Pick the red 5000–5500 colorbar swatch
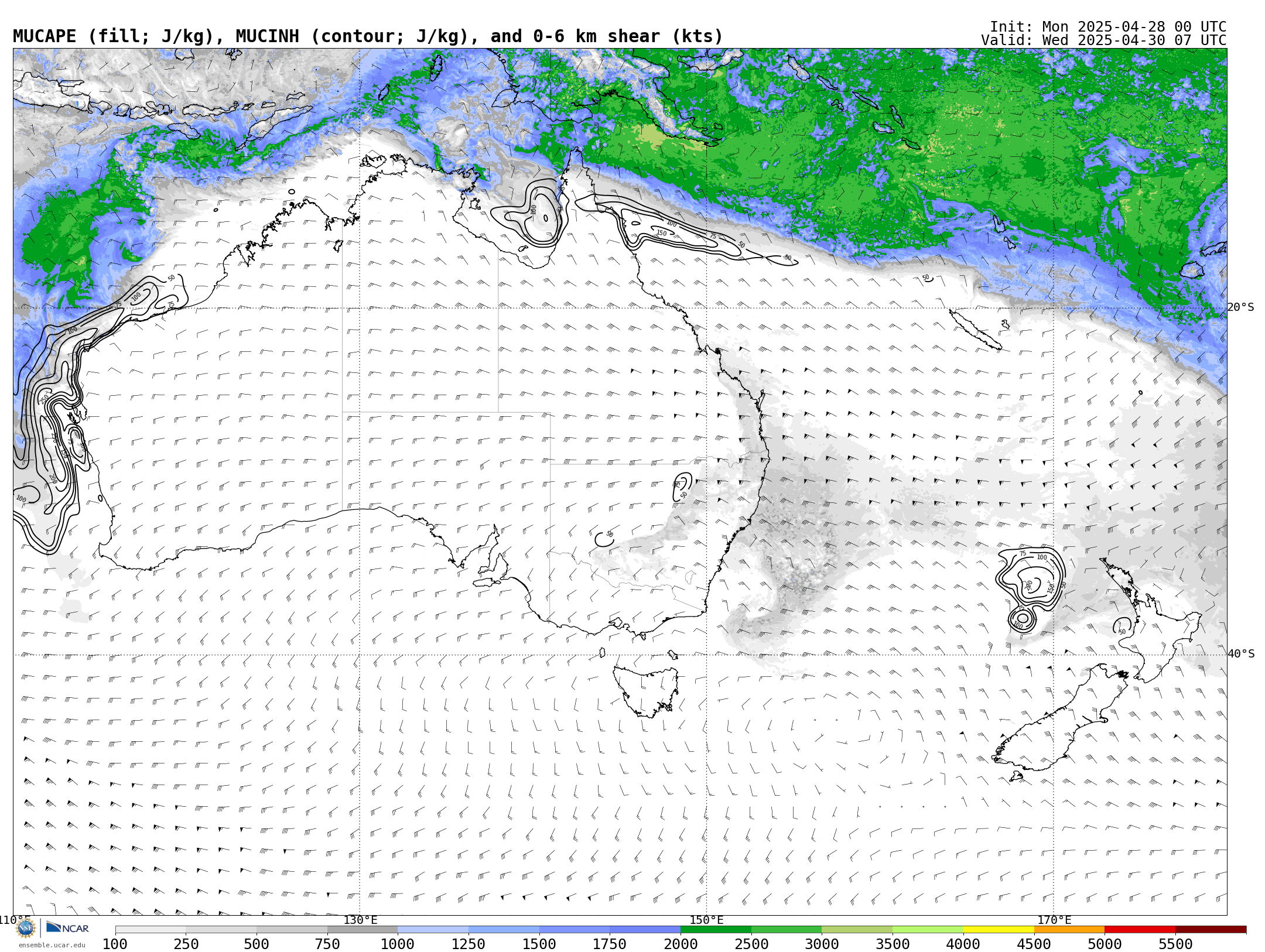Image resolution: width=1265 pixels, height=952 pixels. [1140, 930]
